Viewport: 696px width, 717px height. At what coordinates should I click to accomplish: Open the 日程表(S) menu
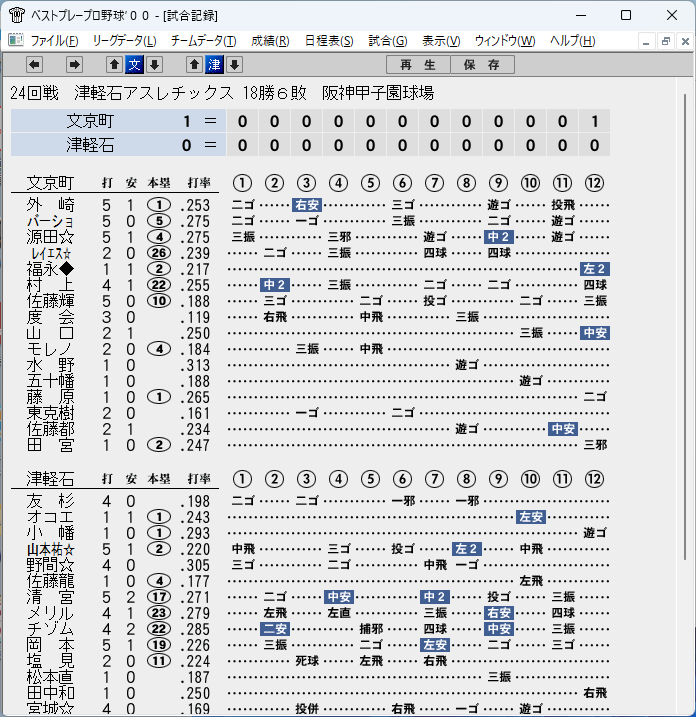[329, 41]
